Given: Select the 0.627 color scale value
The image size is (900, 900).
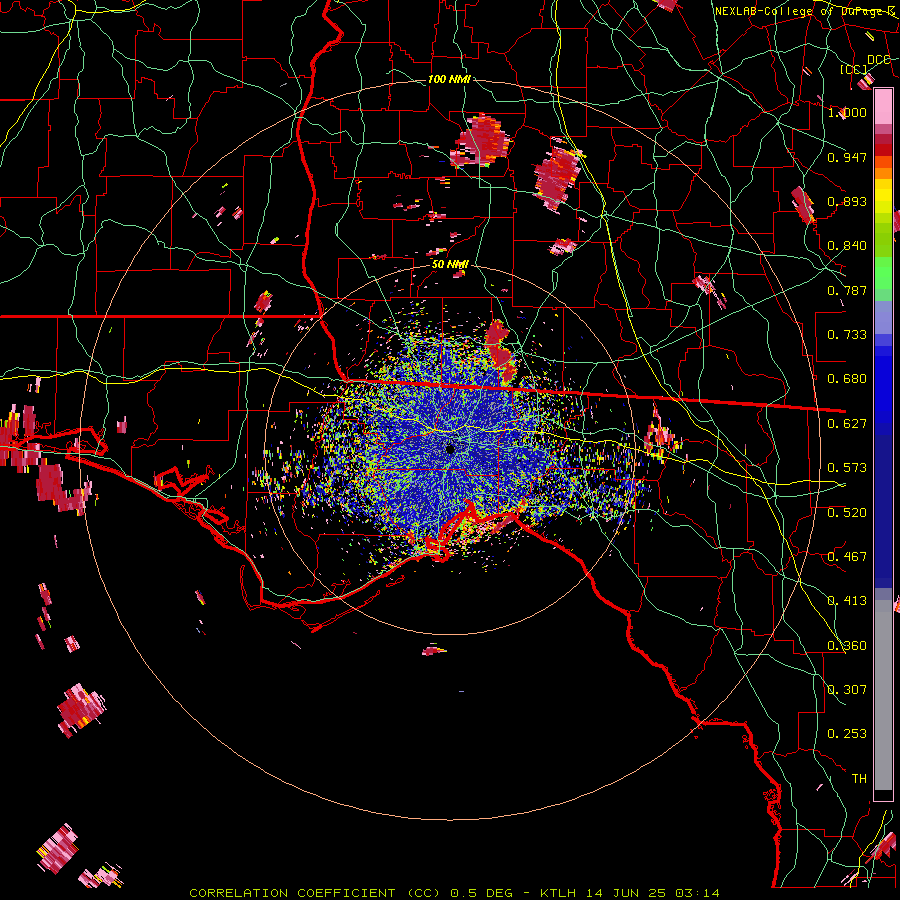Looking at the screenshot, I should (x=847, y=424).
